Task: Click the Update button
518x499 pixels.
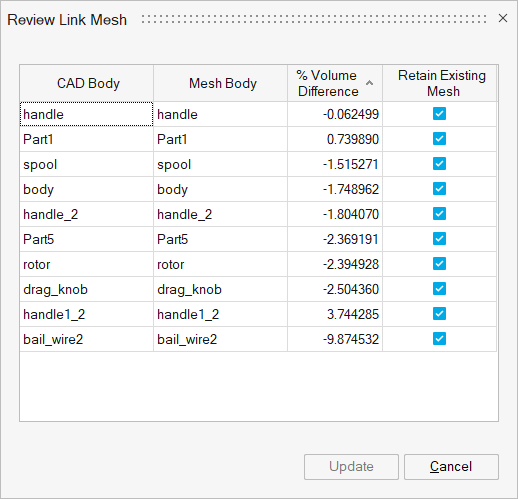Action: pyautogui.click(x=351, y=467)
